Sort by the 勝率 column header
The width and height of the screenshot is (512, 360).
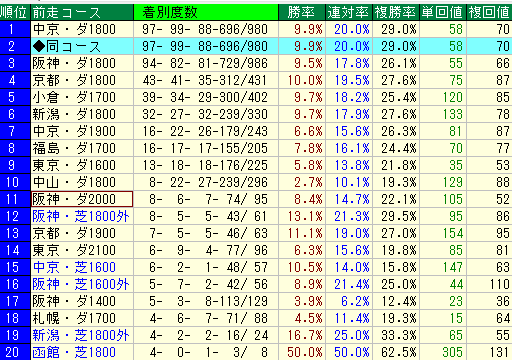302,12
